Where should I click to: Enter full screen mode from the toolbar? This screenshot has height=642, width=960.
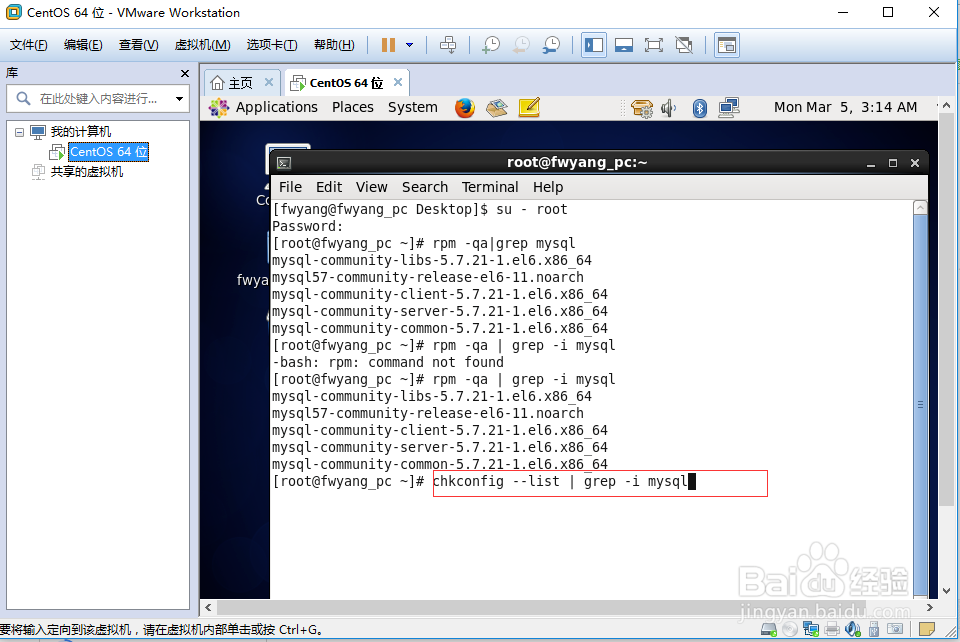click(654, 45)
